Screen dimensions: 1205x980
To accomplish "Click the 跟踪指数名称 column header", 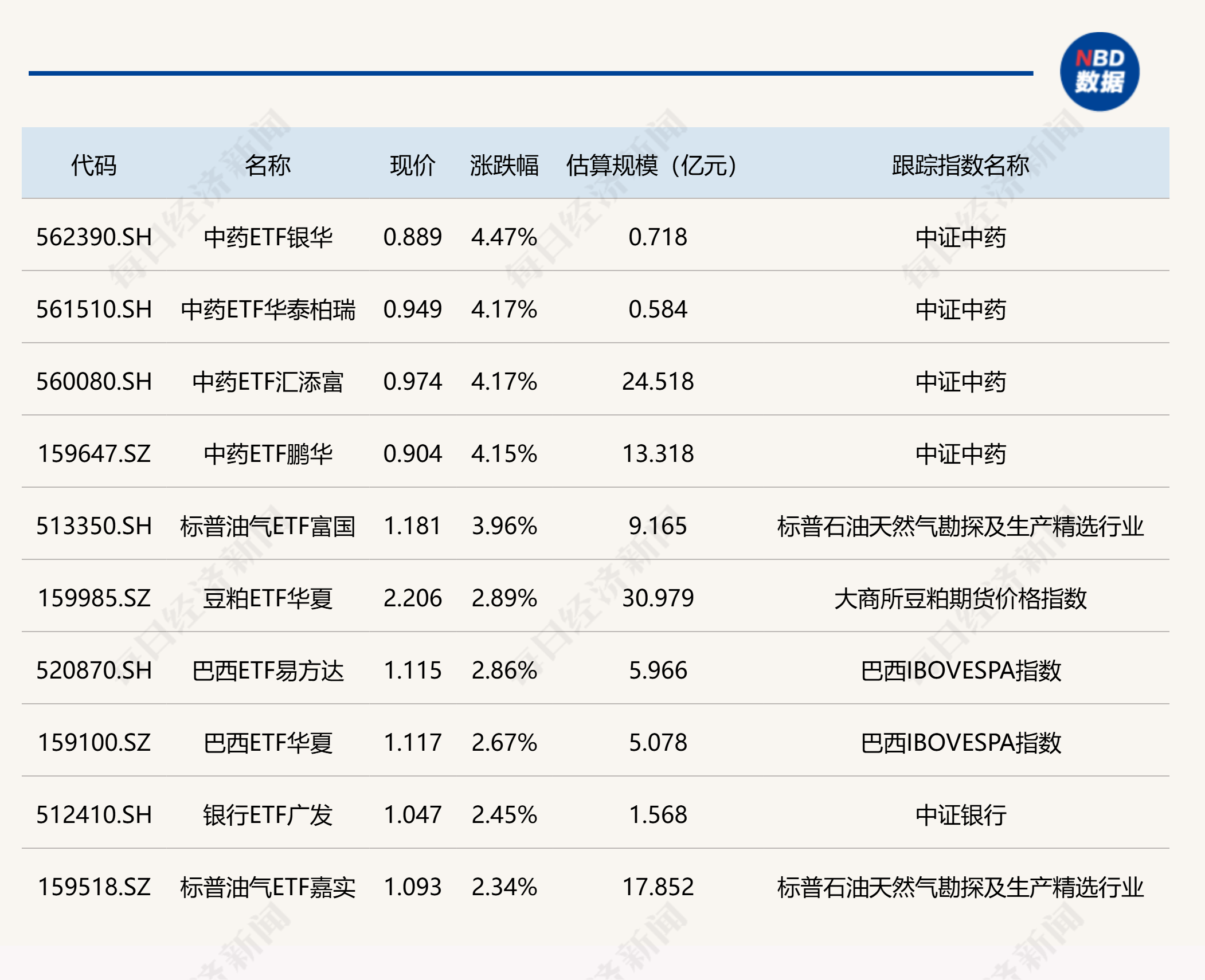I will 961,165.
